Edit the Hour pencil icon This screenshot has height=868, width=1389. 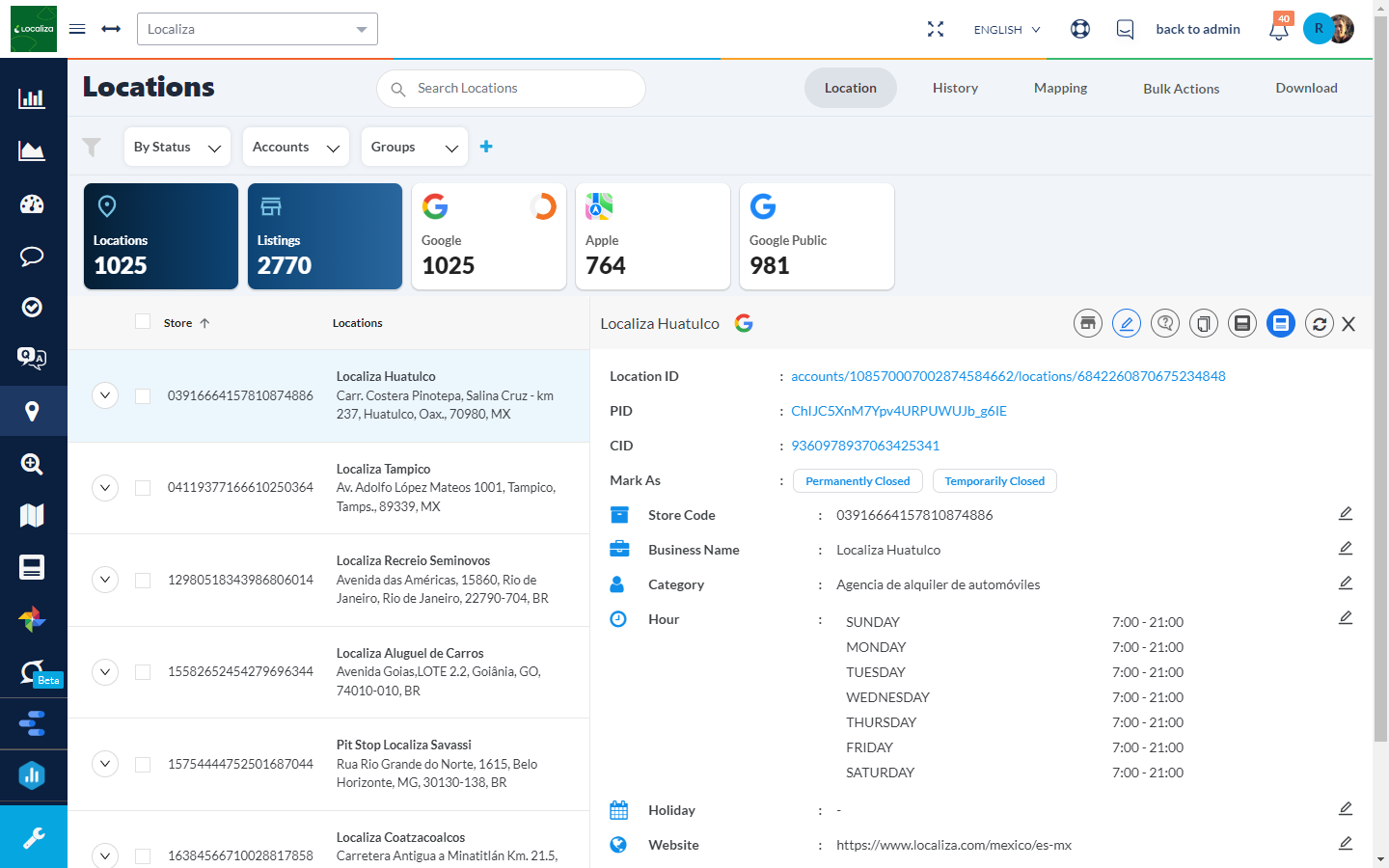tap(1346, 618)
